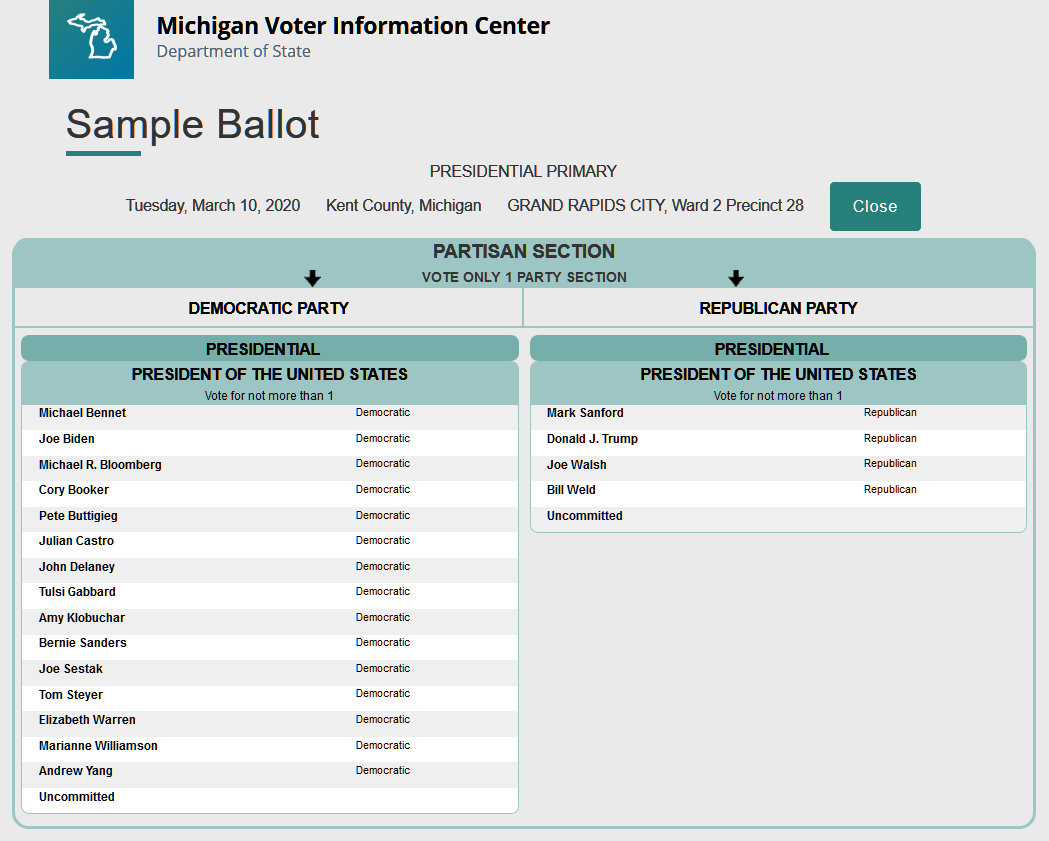
Task: Select Michael R. Bloomberg row
Action: 100,465
